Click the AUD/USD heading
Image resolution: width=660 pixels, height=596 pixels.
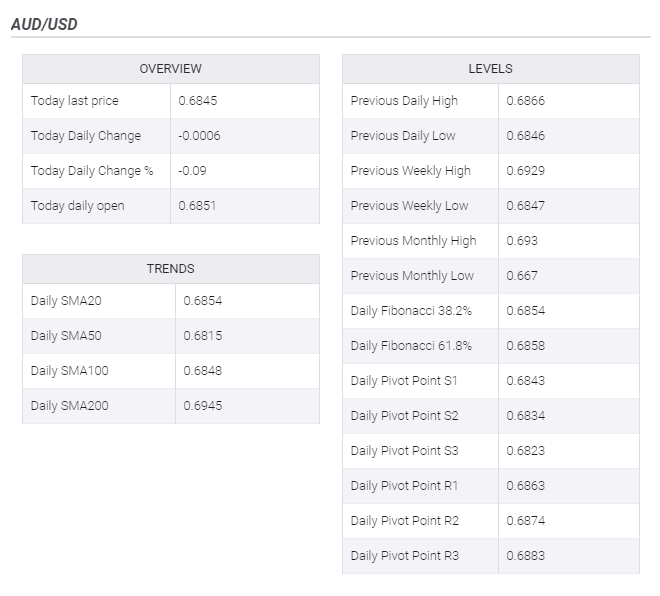44,24
